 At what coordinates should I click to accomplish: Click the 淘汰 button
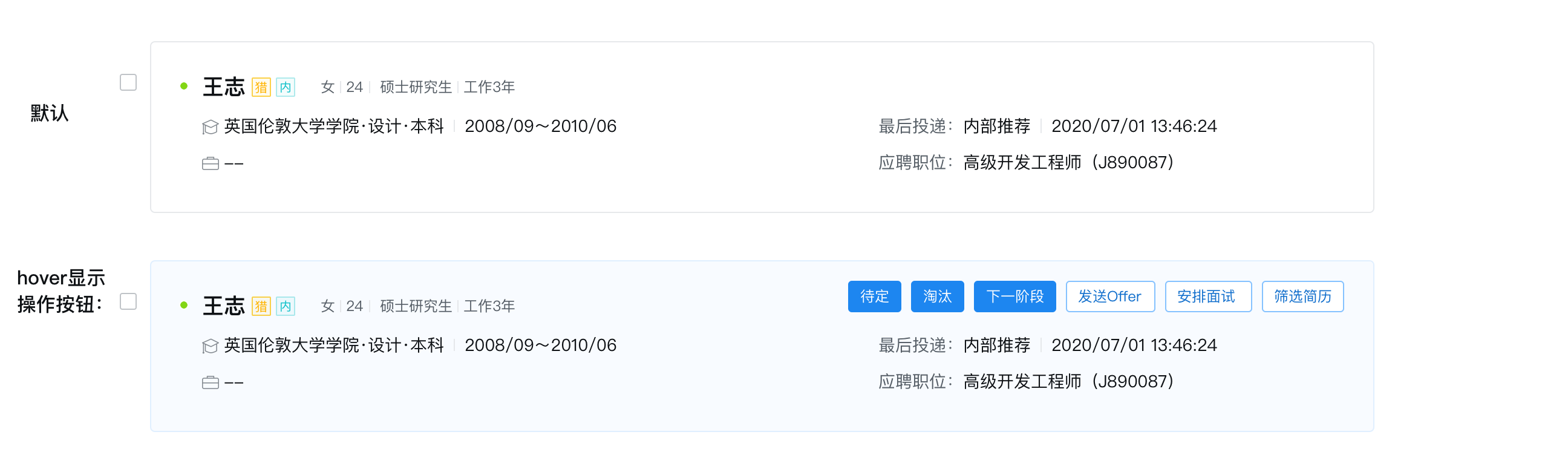(x=937, y=297)
